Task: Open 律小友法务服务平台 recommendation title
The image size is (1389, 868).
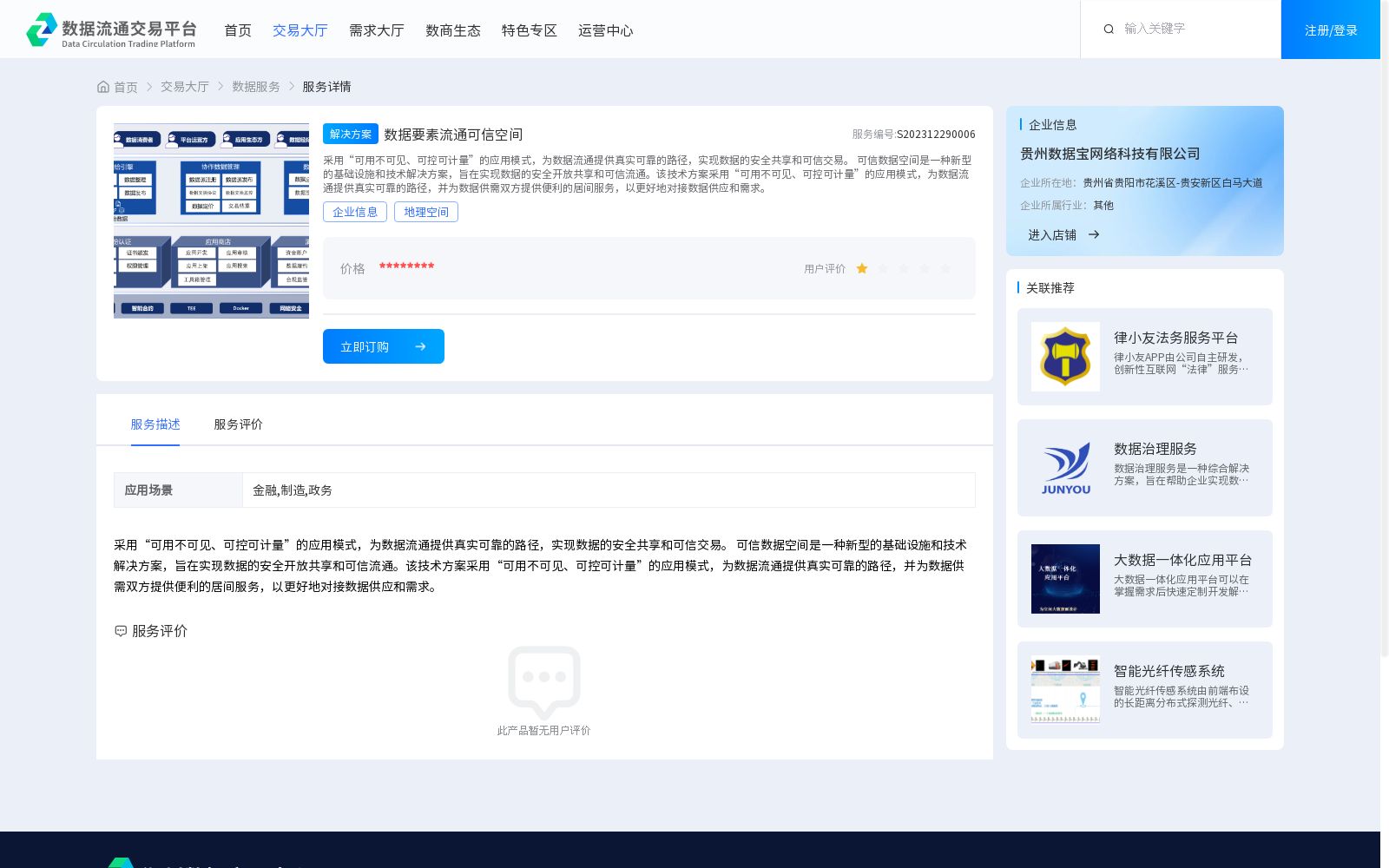Action: click(1176, 338)
